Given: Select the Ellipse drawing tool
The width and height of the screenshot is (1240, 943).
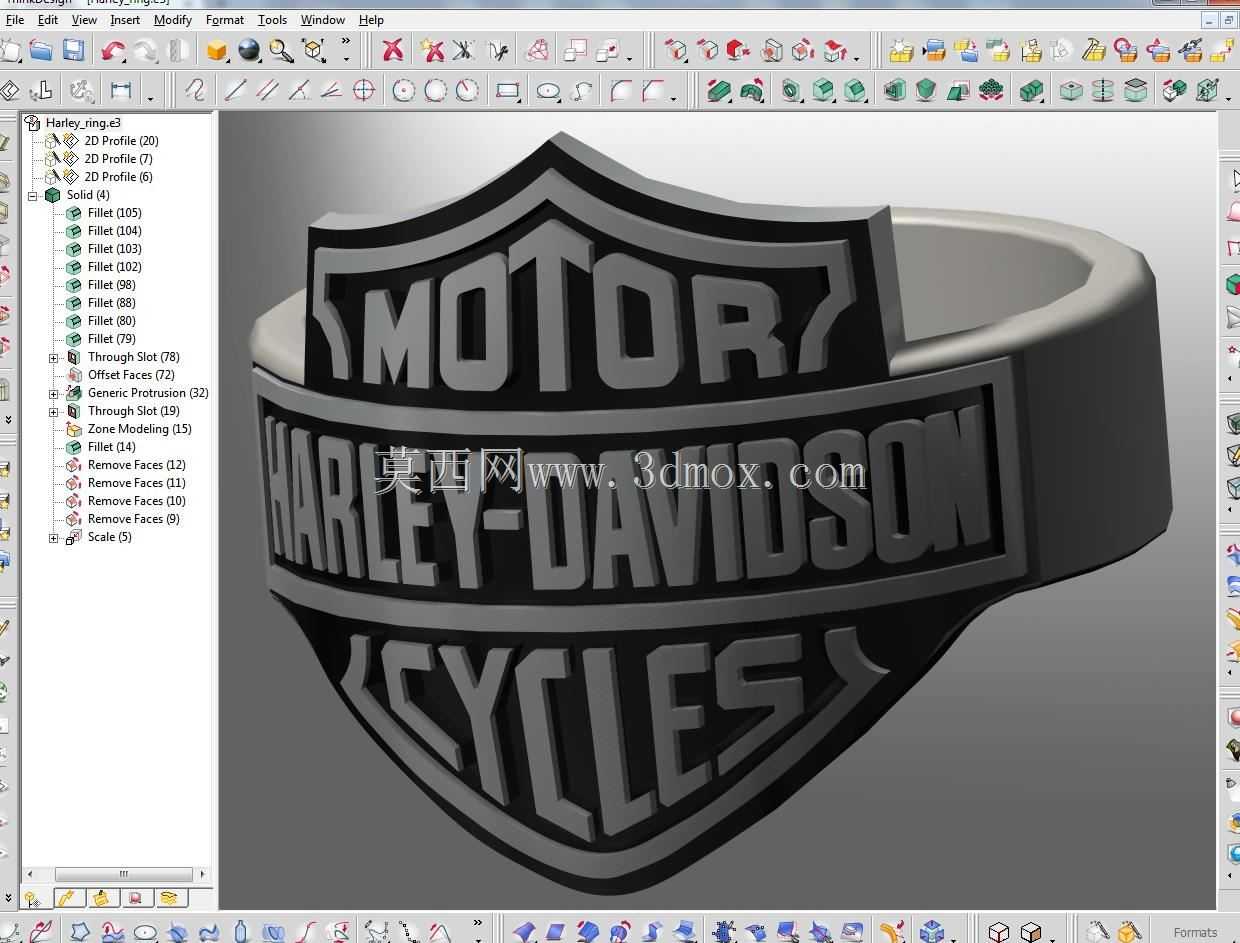Looking at the screenshot, I should coord(547,91).
